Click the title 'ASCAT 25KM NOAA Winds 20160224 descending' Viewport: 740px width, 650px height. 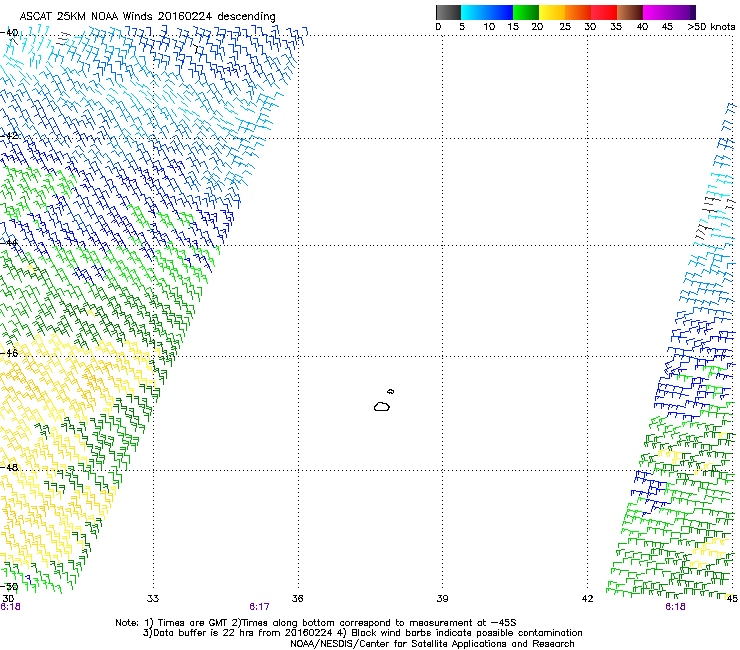tap(147, 17)
